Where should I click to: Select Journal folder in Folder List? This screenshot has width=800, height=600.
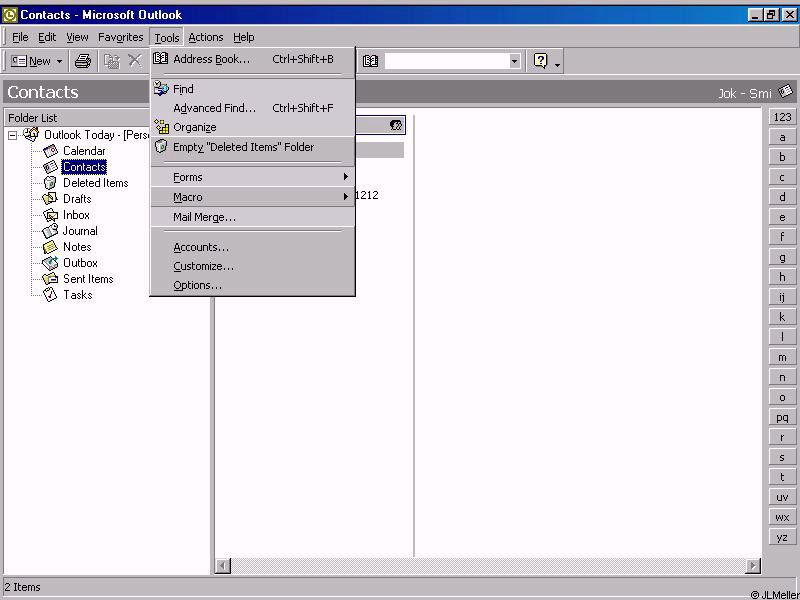80,231
